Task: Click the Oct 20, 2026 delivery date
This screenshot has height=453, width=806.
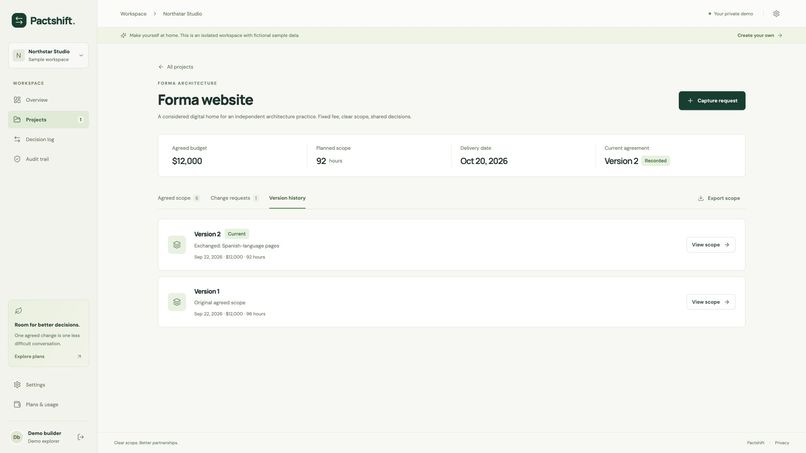Action: click(484, 161)
